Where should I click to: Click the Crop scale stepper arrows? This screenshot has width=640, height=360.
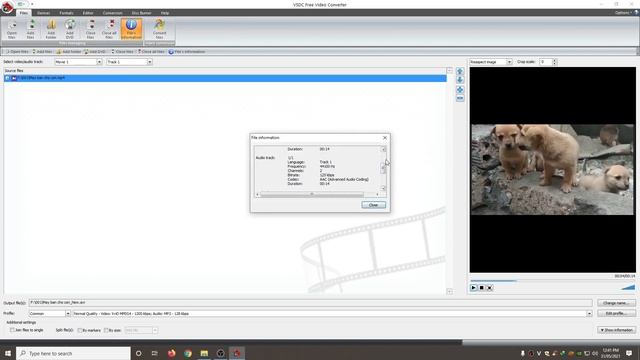pos(554,62)
